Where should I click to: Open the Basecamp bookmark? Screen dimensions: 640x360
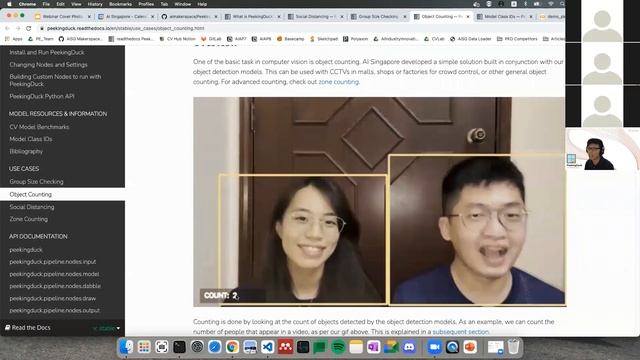[x=291, y=39]
